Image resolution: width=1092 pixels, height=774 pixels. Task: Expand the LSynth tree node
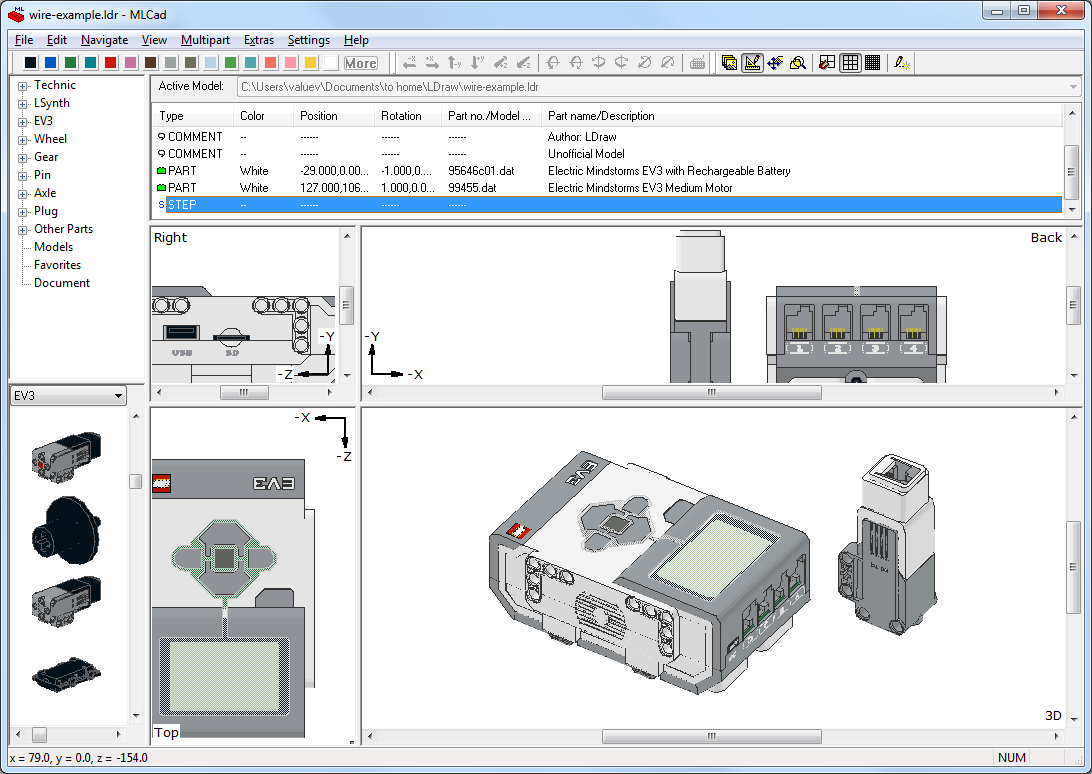[22, 104]
